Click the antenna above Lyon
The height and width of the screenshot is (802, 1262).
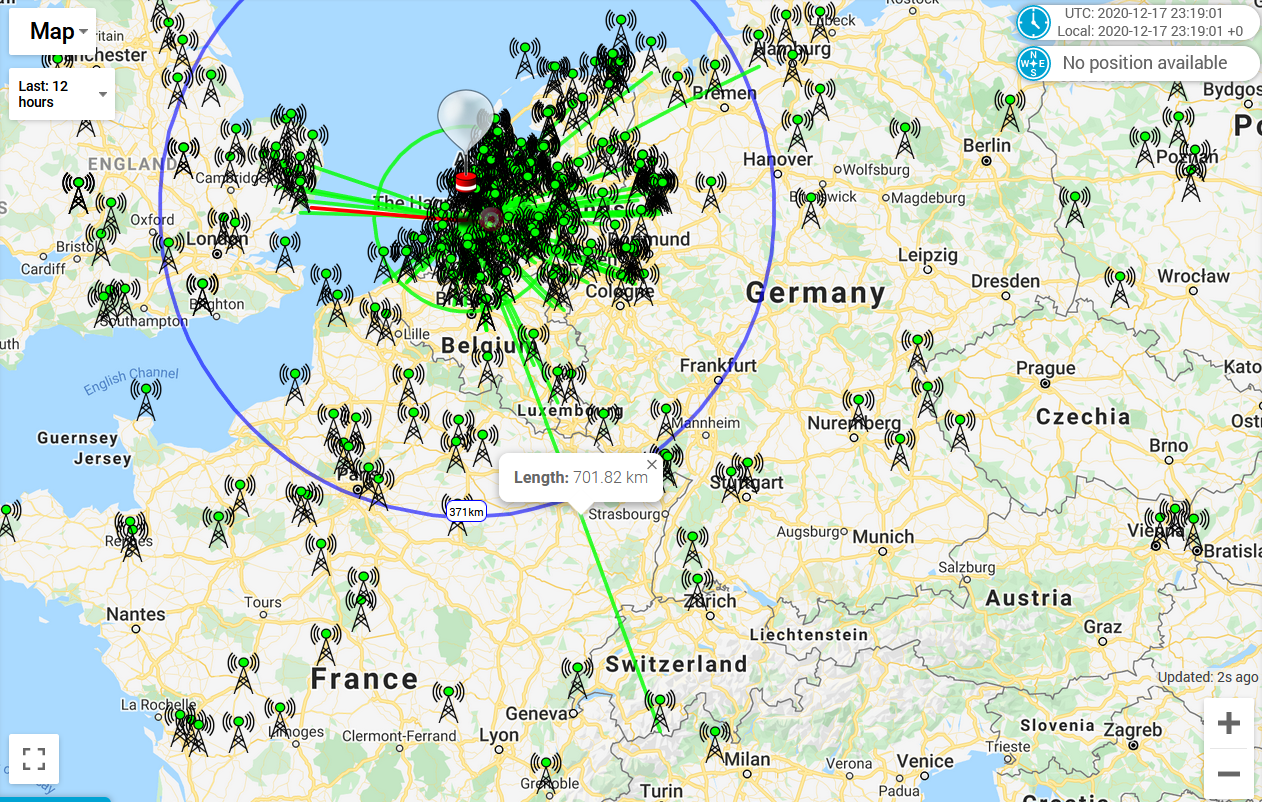click(449, 702)
